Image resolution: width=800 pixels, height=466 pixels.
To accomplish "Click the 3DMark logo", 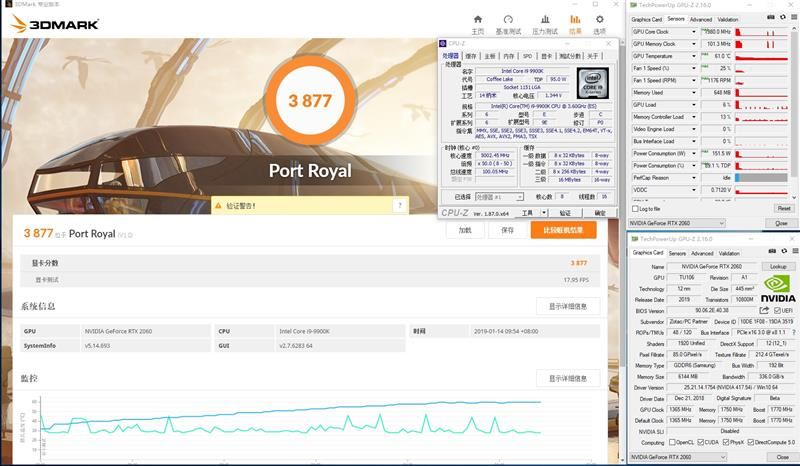I will click(55, 24).
